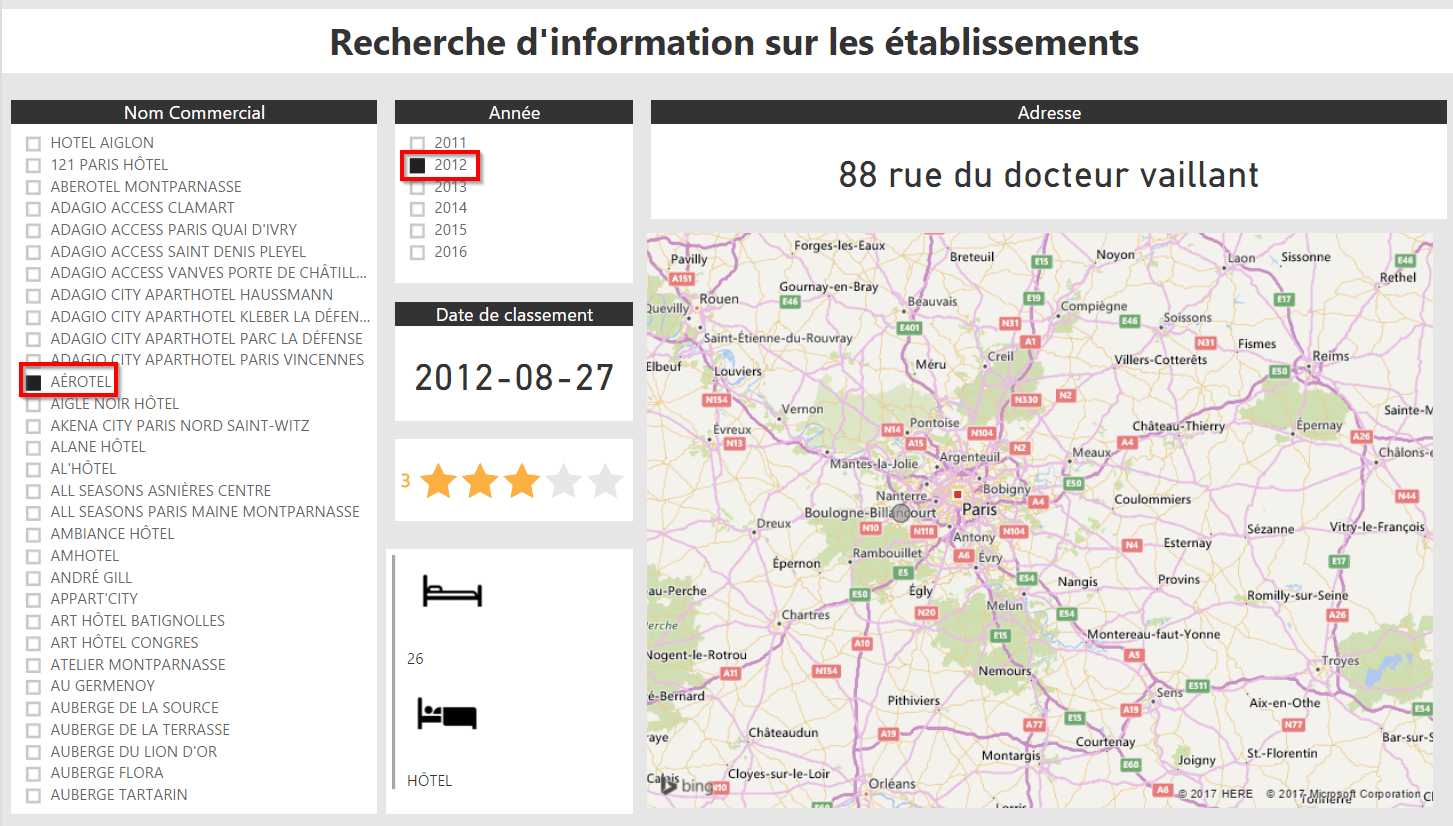Choose ART HÔTEL CONGRES in list

click(x=34, y=643)
